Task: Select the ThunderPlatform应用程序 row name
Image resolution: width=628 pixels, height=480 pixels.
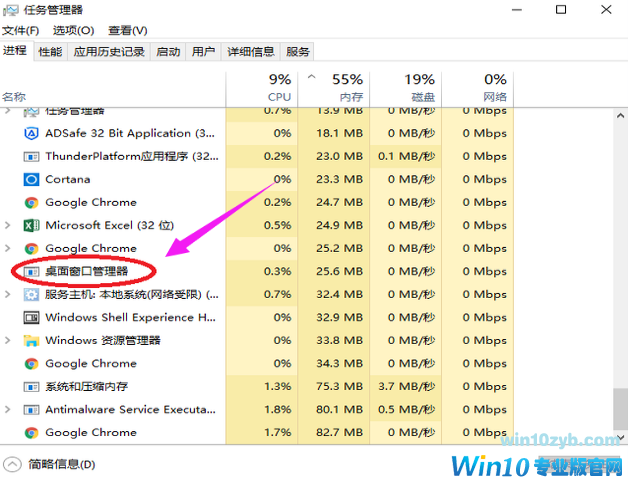Action: click(132, 156)
